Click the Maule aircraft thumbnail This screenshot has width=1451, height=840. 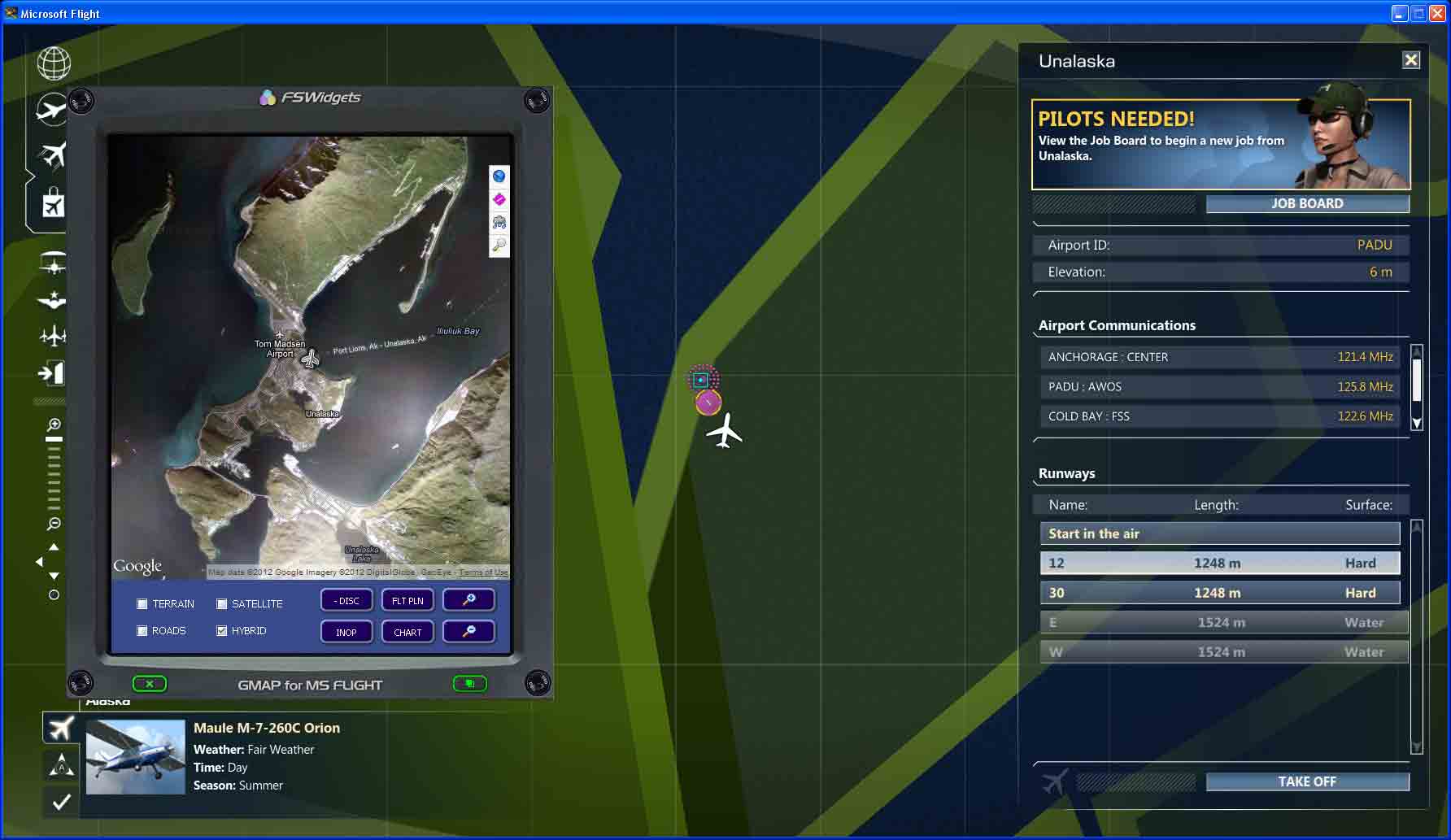tap(136, 756)
